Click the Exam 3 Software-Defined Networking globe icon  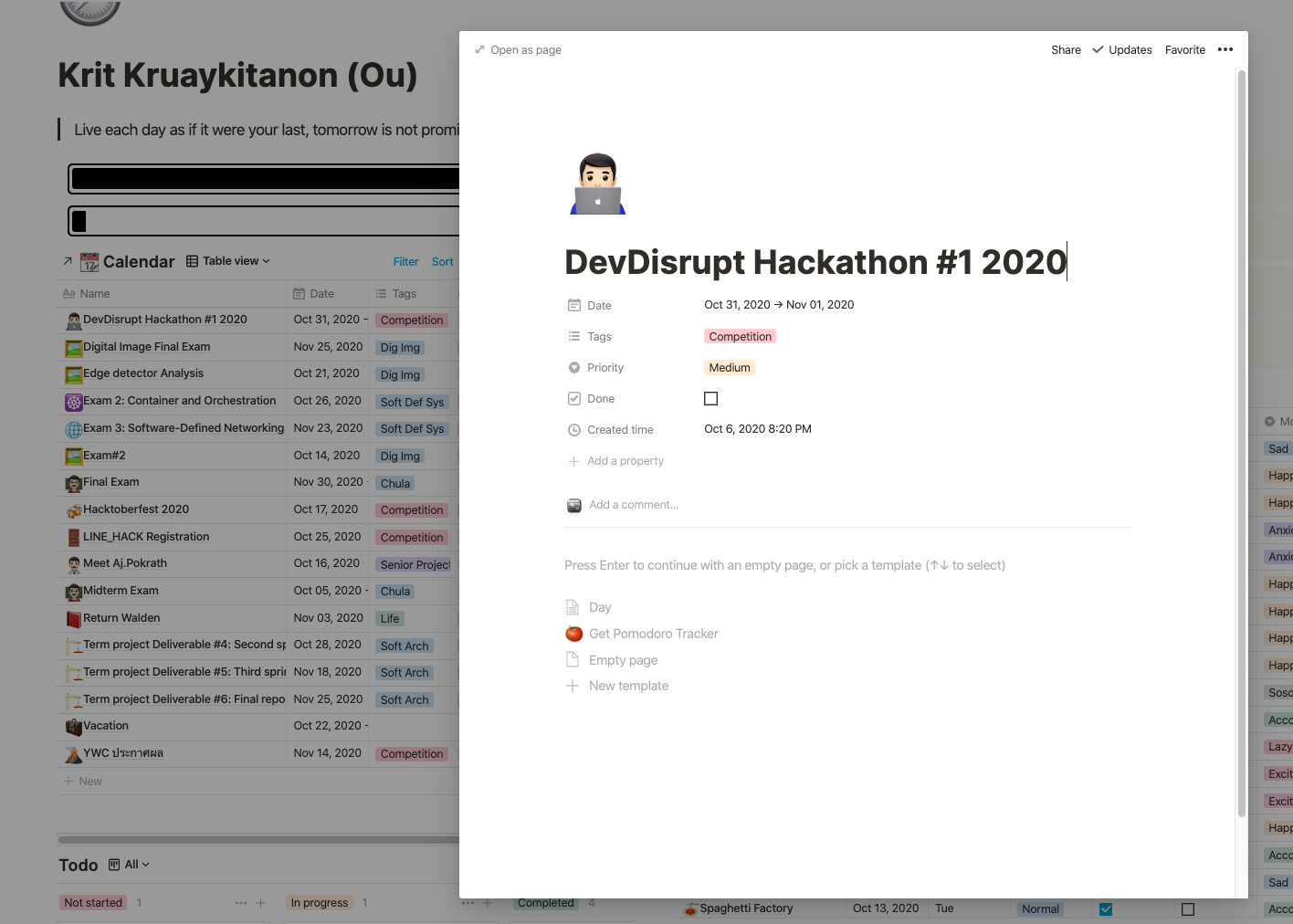74,429
